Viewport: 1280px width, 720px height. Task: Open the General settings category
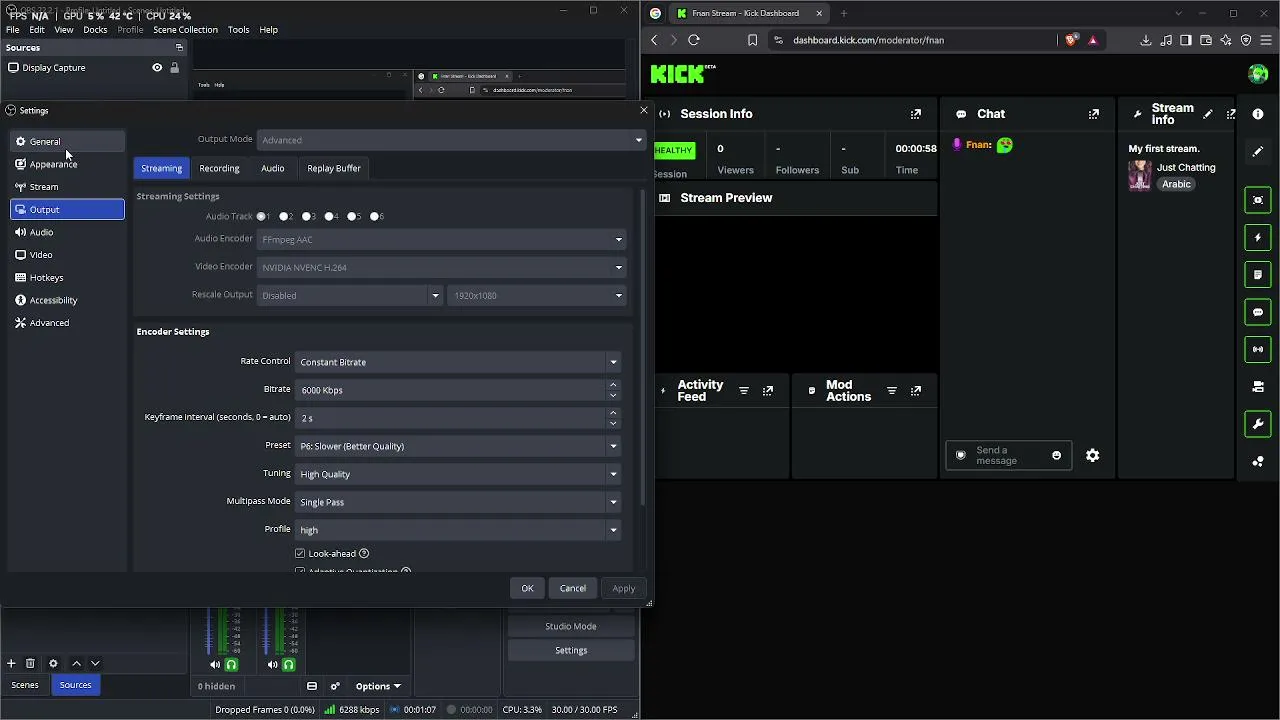click(x=67, y=142)
